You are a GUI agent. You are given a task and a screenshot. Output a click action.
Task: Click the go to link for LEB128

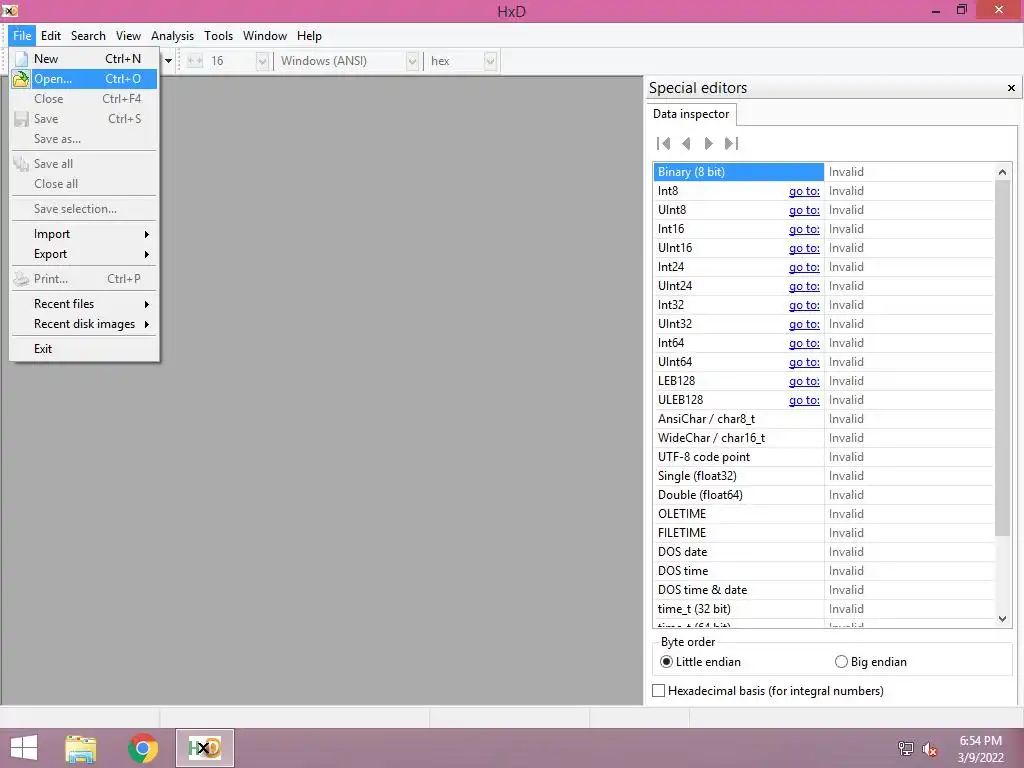click(x=804, y=381)
